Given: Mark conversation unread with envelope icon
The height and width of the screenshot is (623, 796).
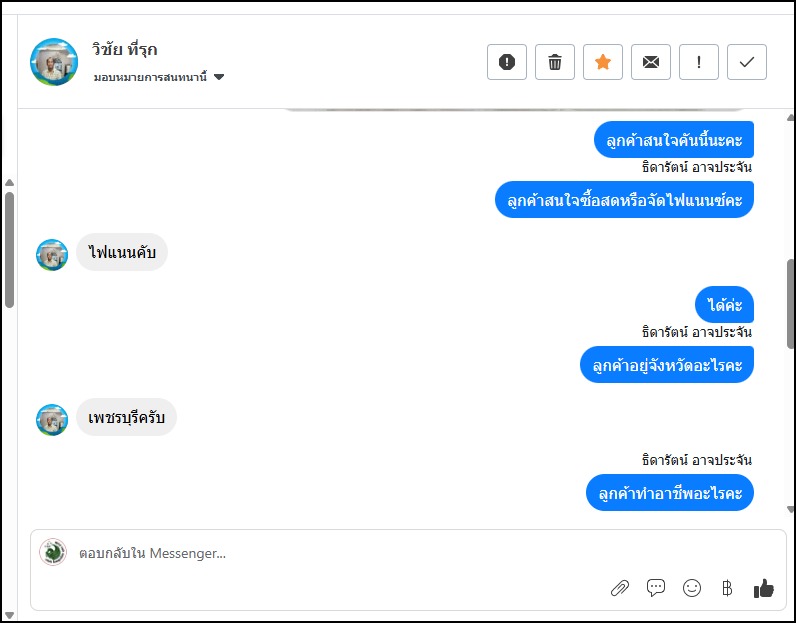Looking at the screenshot, I should tap(651, 62).
